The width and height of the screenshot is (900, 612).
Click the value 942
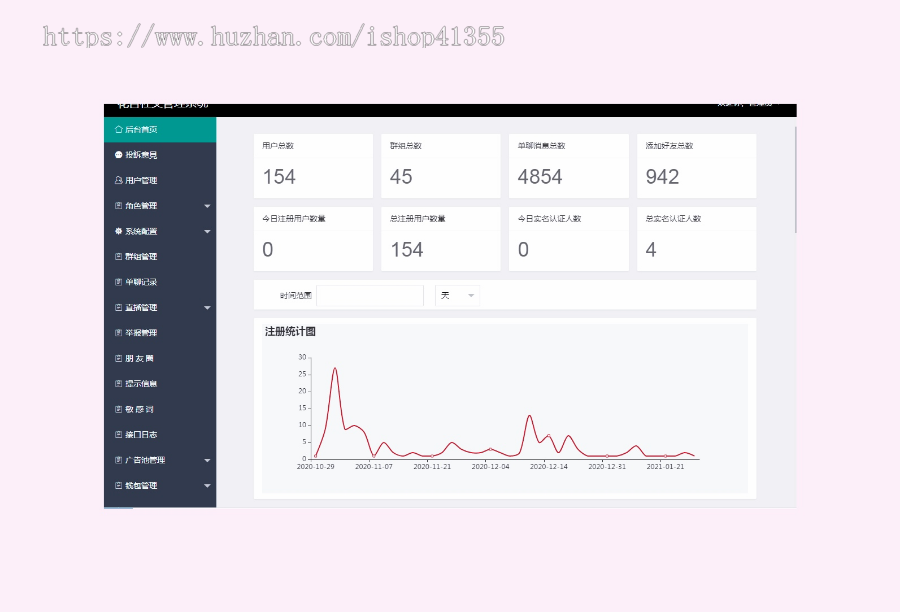pyautogui.click(x=662, y=177)
